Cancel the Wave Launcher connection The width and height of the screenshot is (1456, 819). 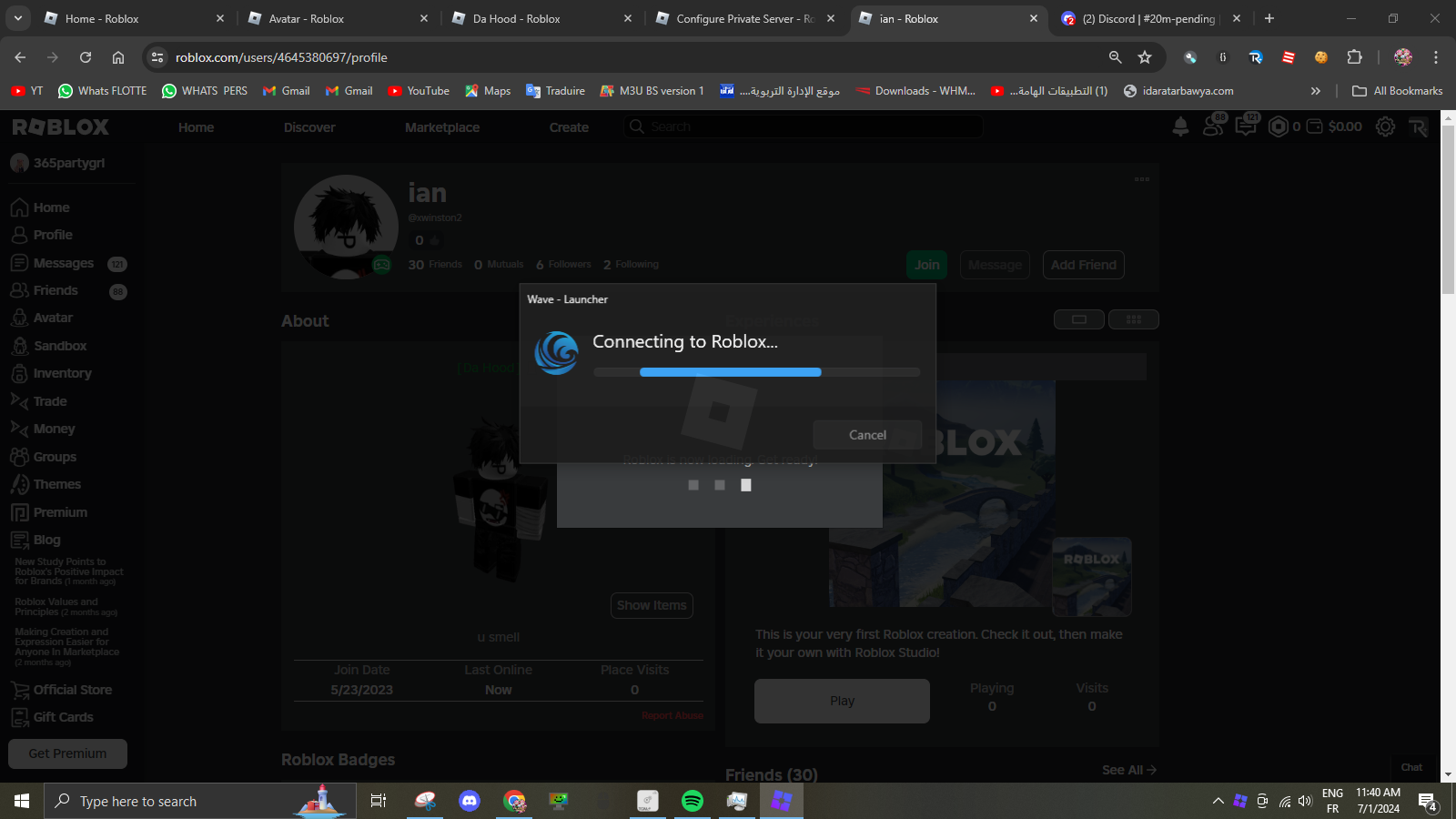(867, 435)
